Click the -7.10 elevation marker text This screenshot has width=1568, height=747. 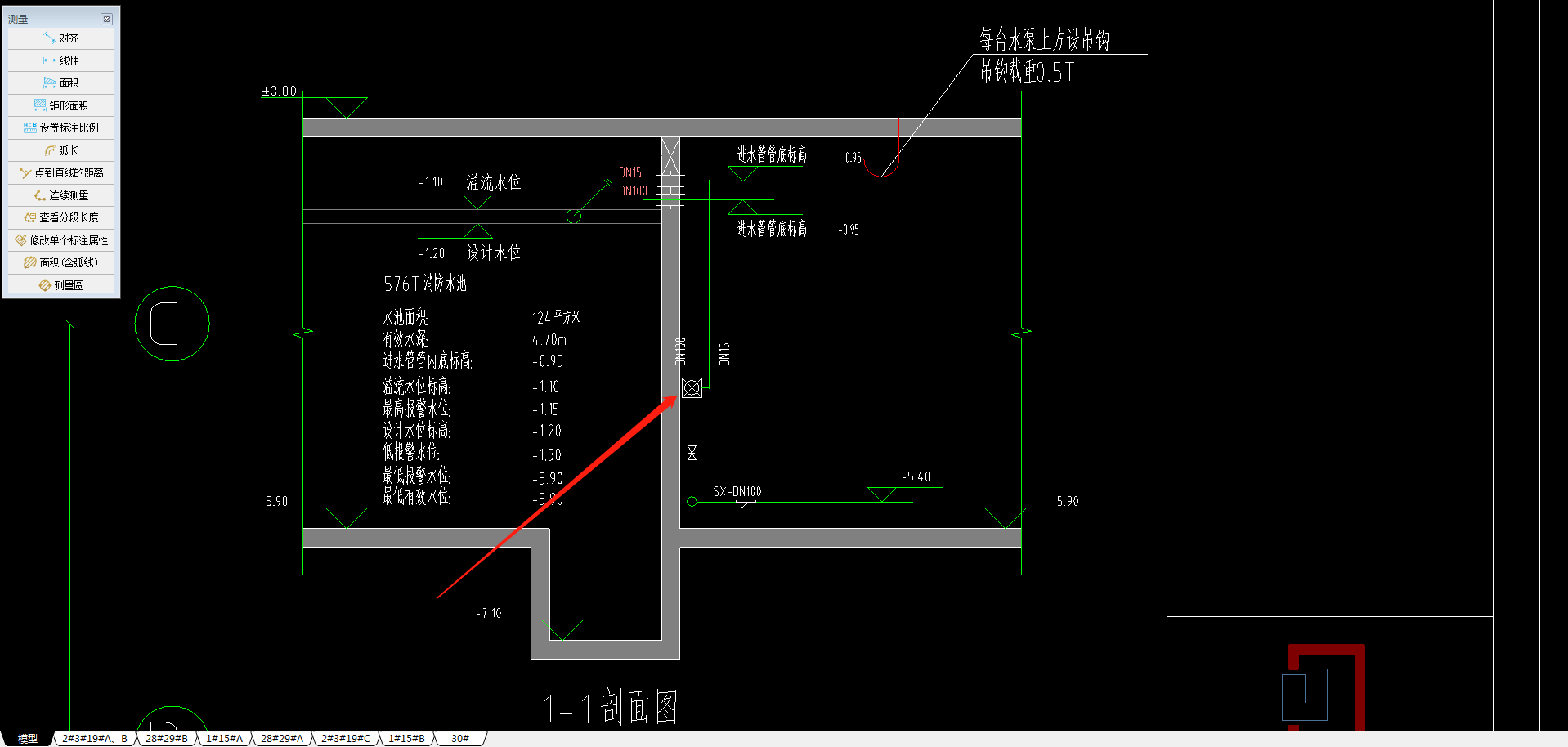(489, 613)
